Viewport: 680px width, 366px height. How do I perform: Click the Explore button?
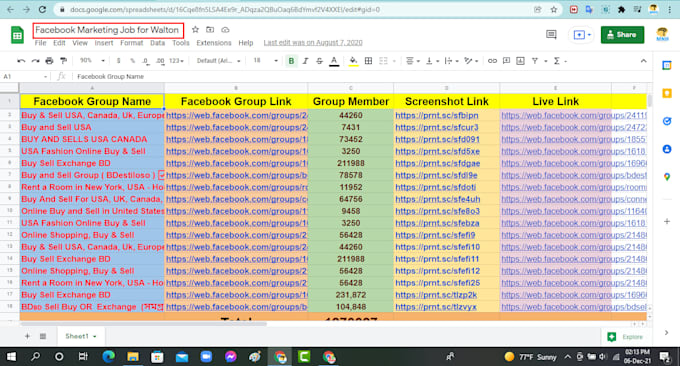[x=626, y=337]
